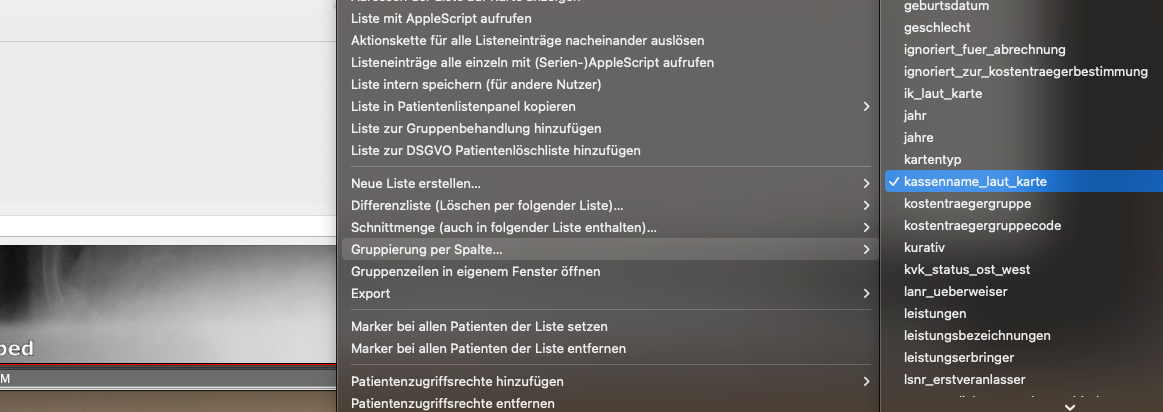Expand Liste in Patientenlistenpanel kopieren submenu arrow
The width and height of the screenshot is (1163, 412).
pyautogui.click(x=866, y=106)
